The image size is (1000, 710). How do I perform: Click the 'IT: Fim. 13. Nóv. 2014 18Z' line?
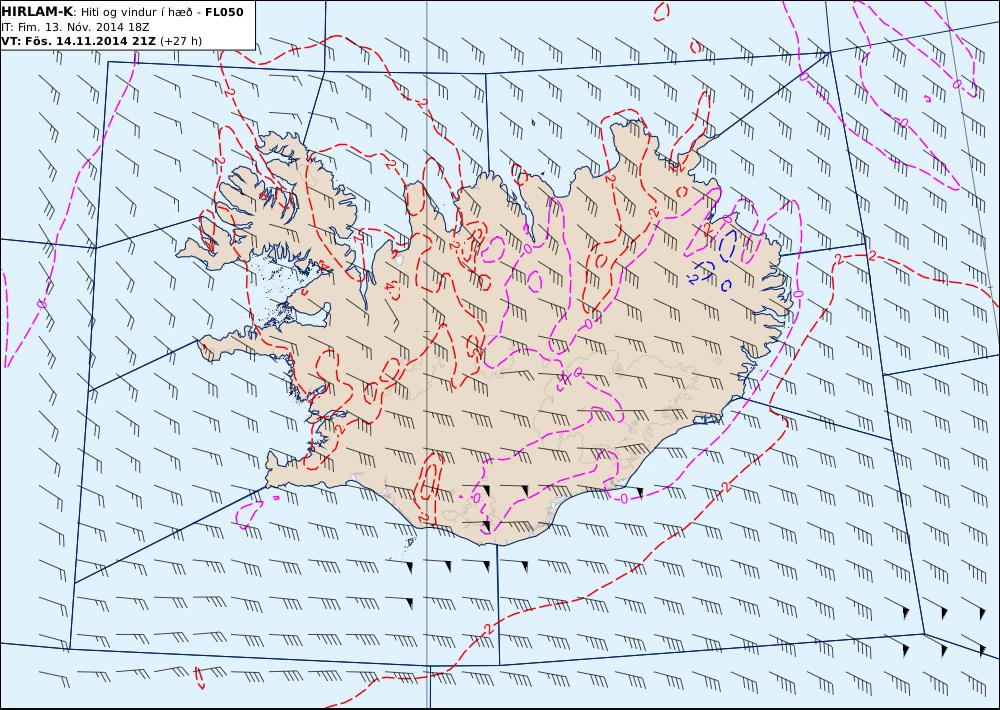click(x=75, y=27)
